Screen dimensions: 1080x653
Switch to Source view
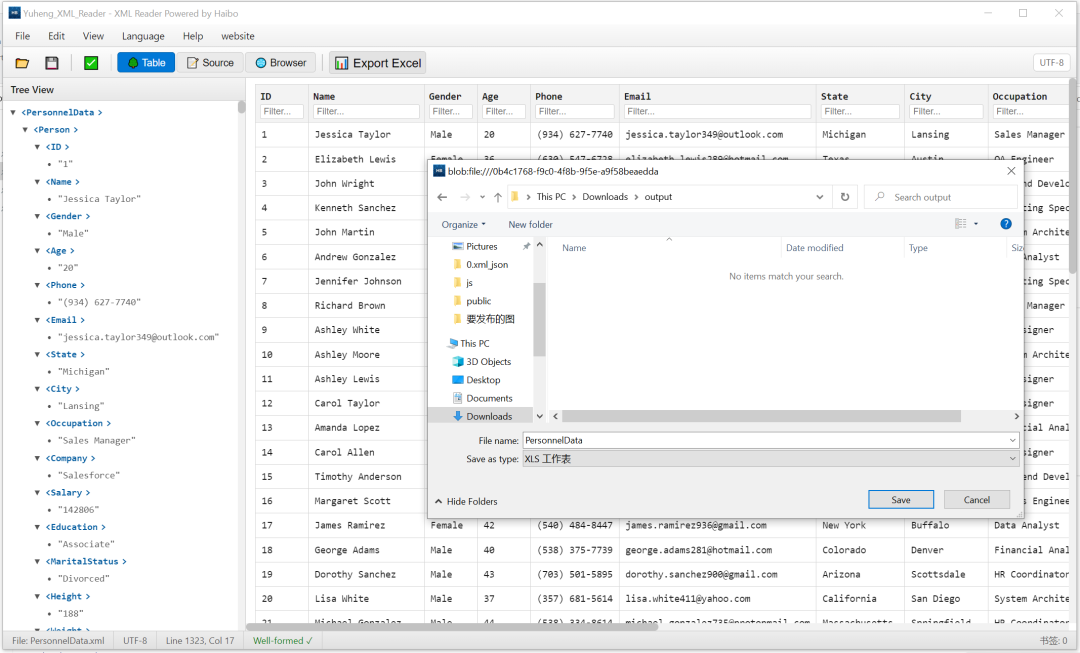point(210,63)
